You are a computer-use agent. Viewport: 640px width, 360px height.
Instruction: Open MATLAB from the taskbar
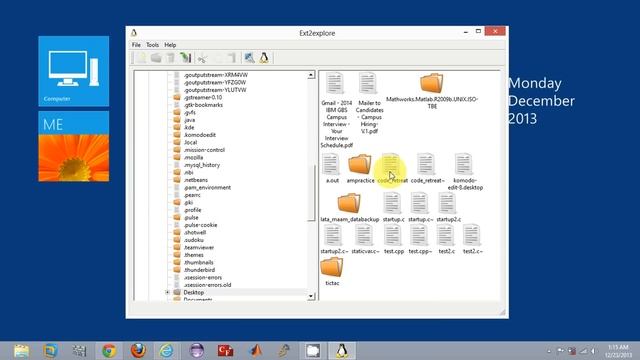pos(256,351)
